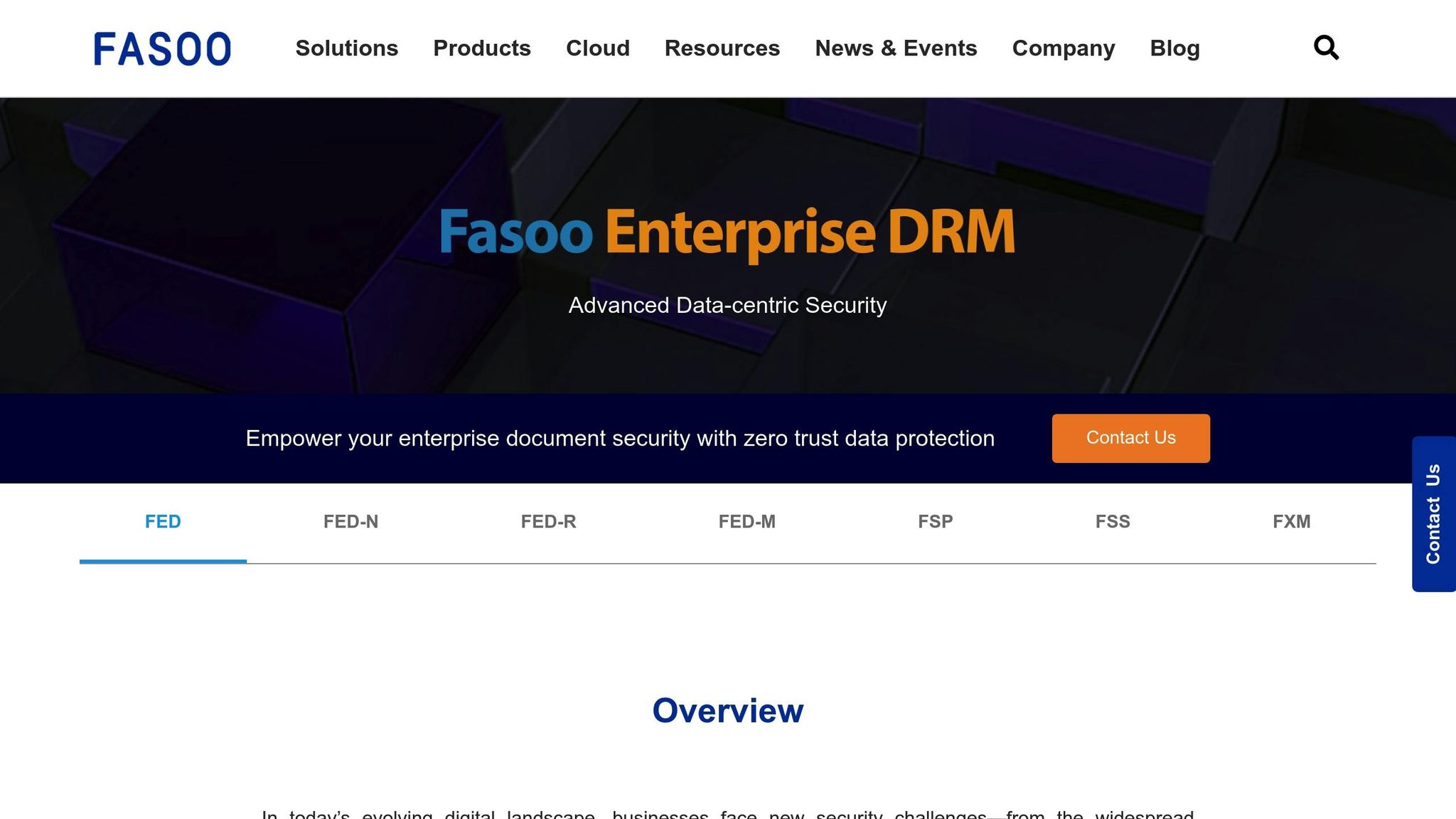Image resolution: width=1456 pixels, height=819 pixels.
Task: Open the News & Events menu
Action: click(x=896, y=48)
